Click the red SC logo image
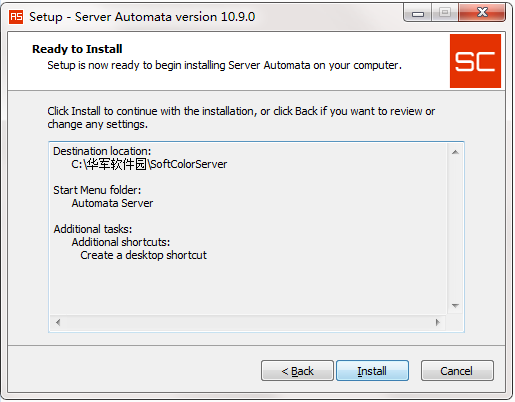This screenshot has width=515, height=402. [x=475, y=61]
